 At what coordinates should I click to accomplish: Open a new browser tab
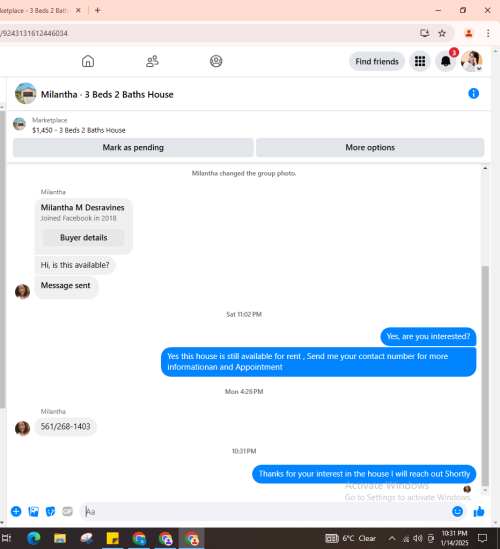tap(98, 11)
